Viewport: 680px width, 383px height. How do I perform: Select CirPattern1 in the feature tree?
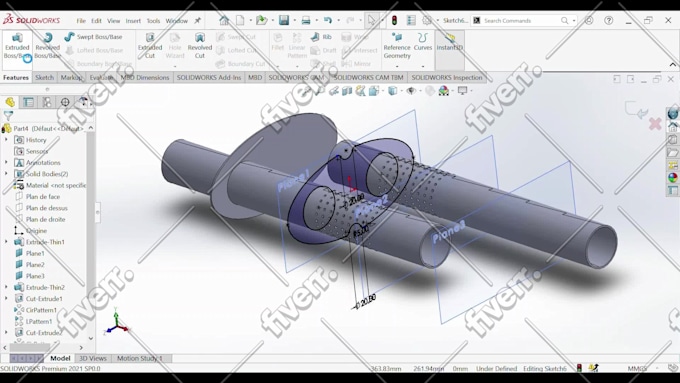click(x=41, y=310)
